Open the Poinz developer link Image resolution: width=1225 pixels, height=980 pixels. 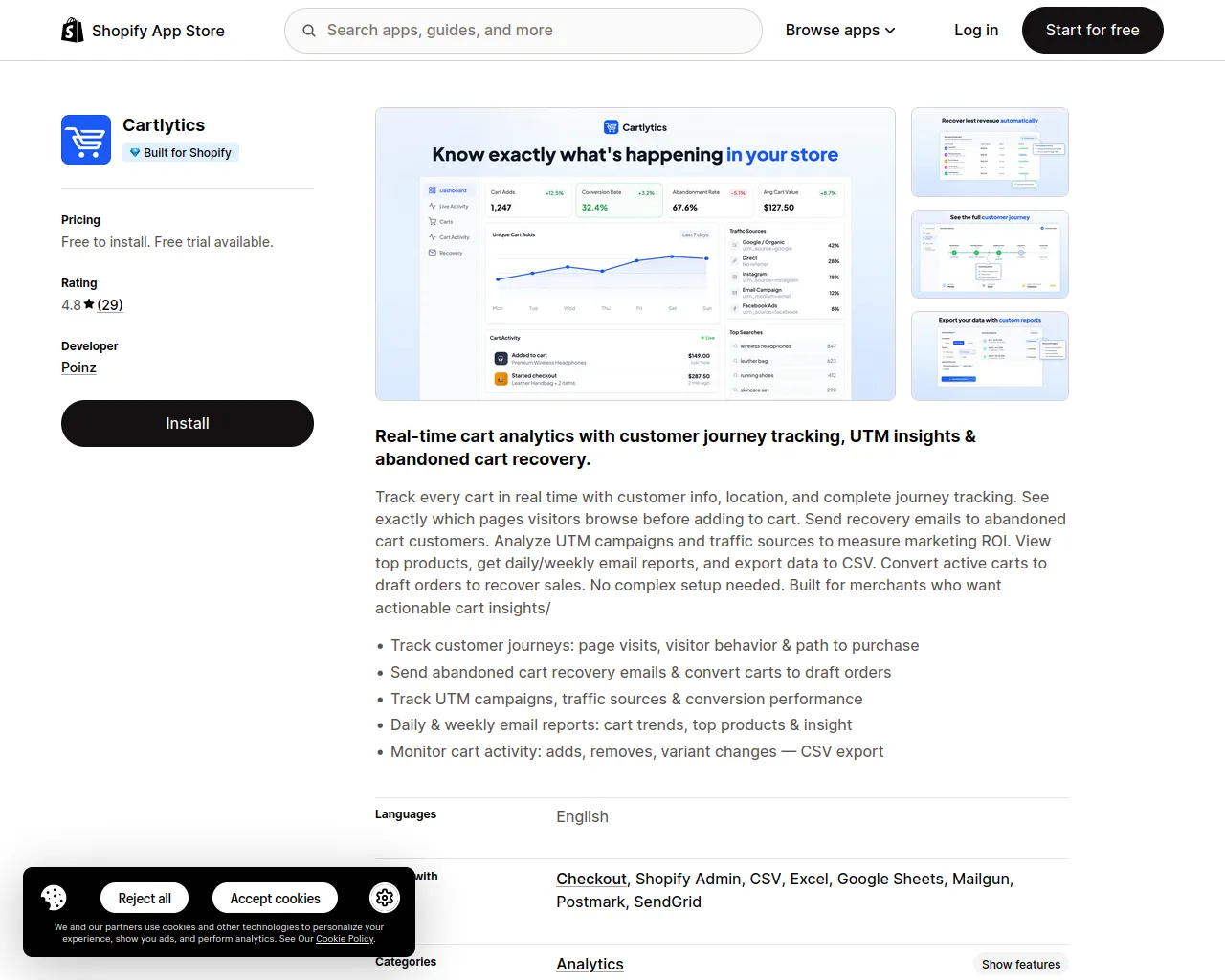(x=78, y=367)
